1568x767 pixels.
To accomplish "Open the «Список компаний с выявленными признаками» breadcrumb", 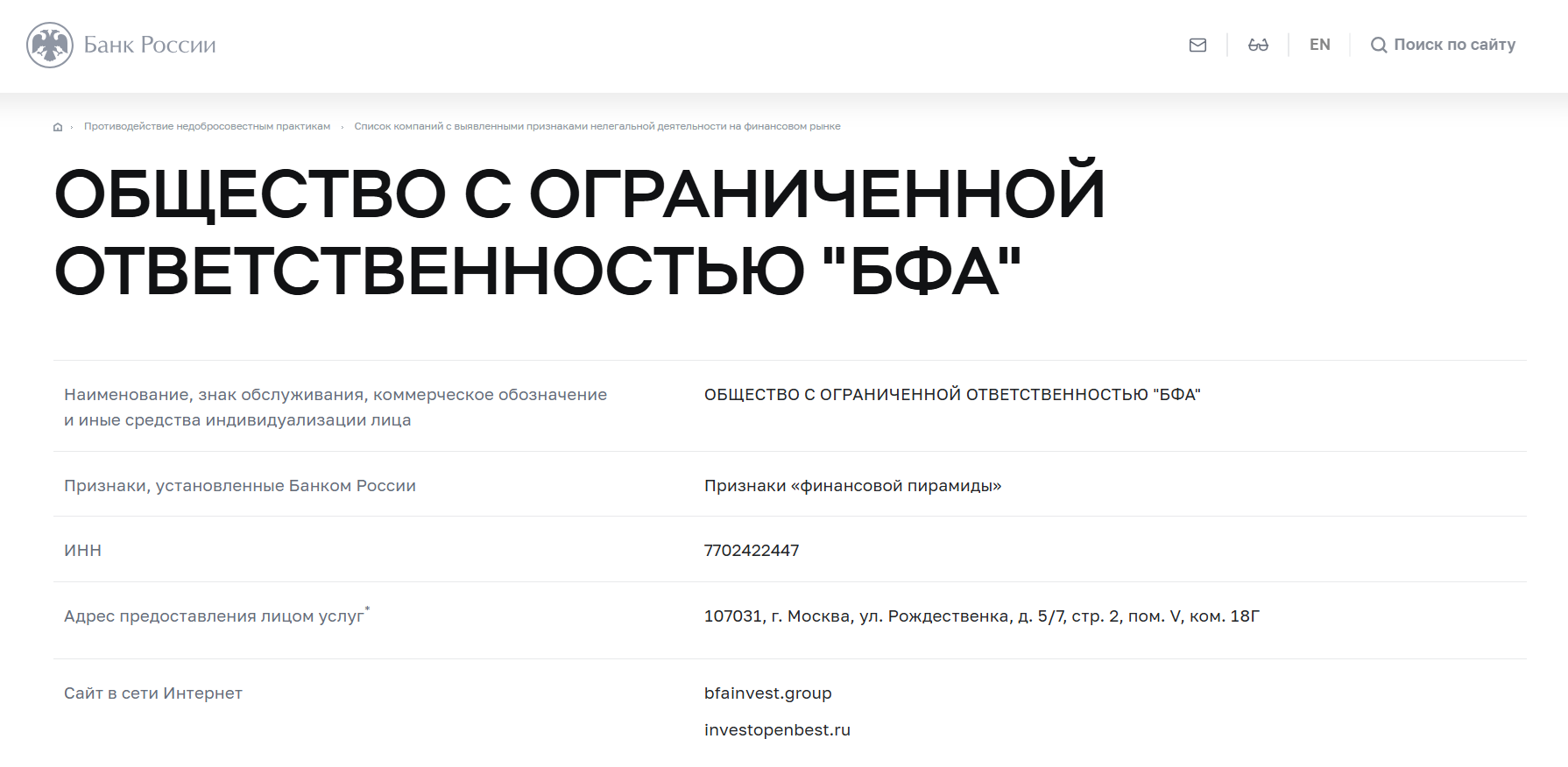I will click(x=597, y=127).
